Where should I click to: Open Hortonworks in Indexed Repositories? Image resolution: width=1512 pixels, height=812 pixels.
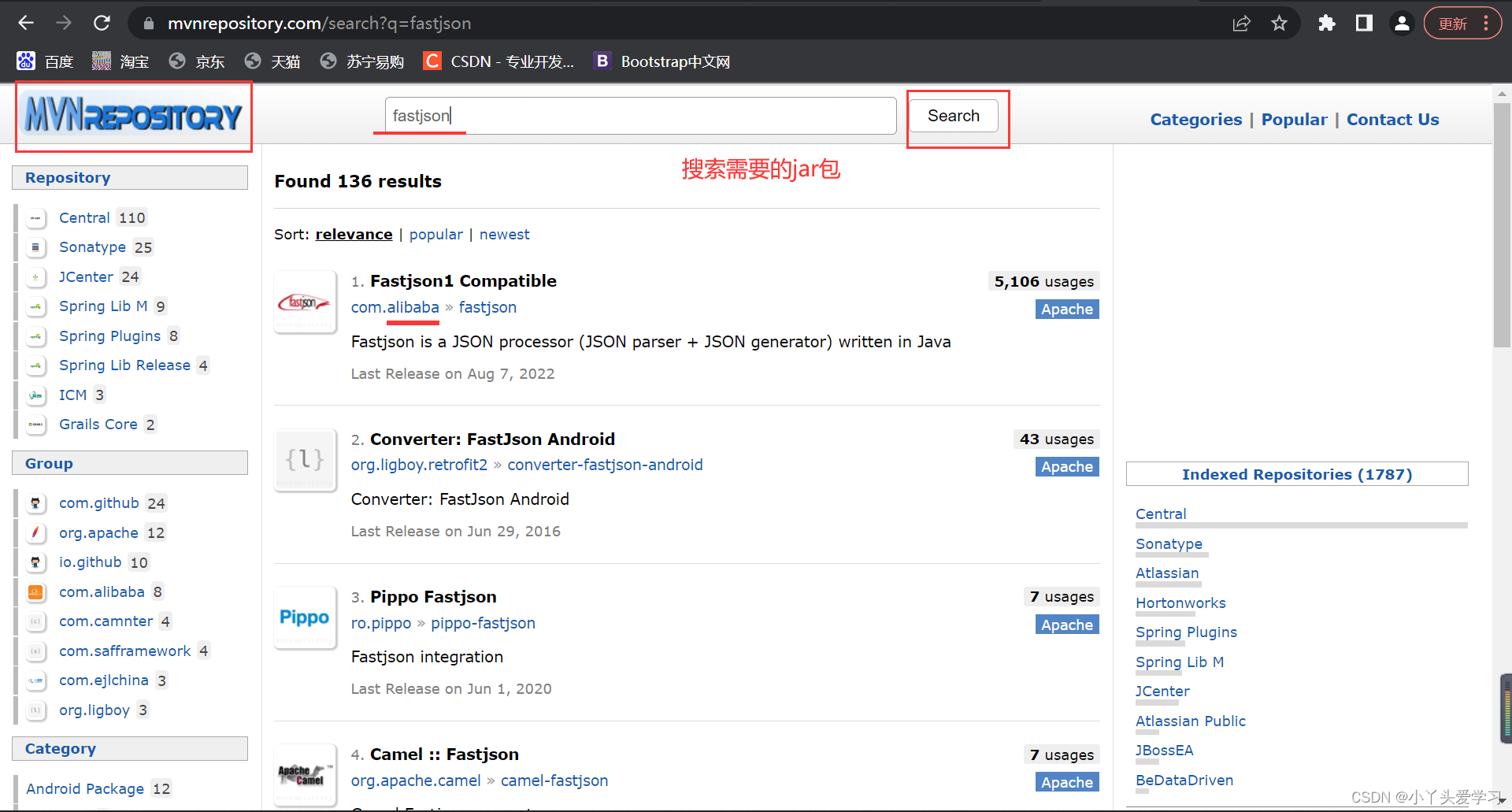(1180, 603)
